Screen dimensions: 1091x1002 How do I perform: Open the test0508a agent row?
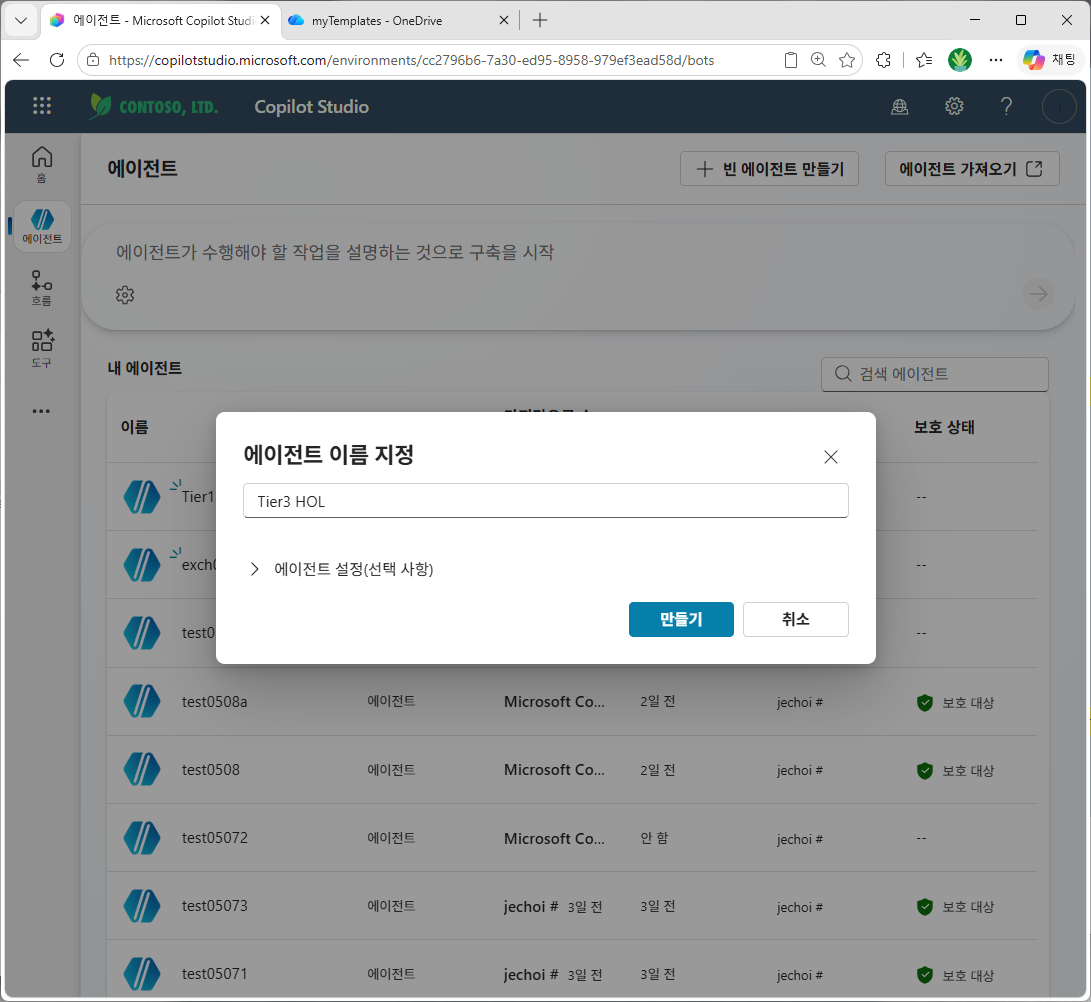pyautogui.click(x=572, y=701)
